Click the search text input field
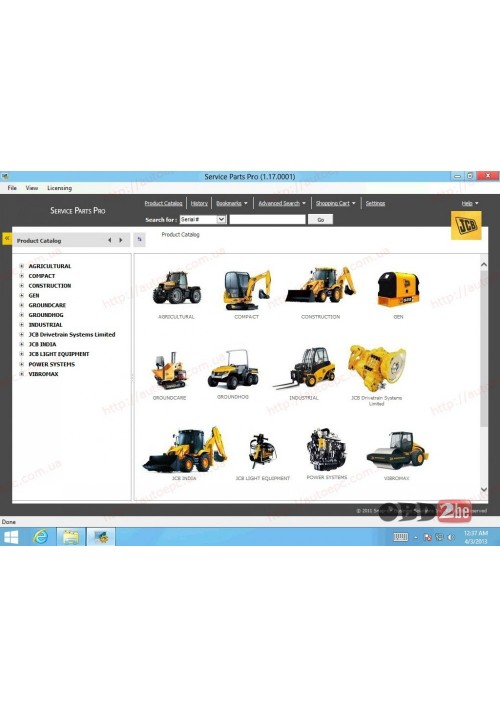The width and height of the screenshot is (500, 717). (x=268, y=219)
